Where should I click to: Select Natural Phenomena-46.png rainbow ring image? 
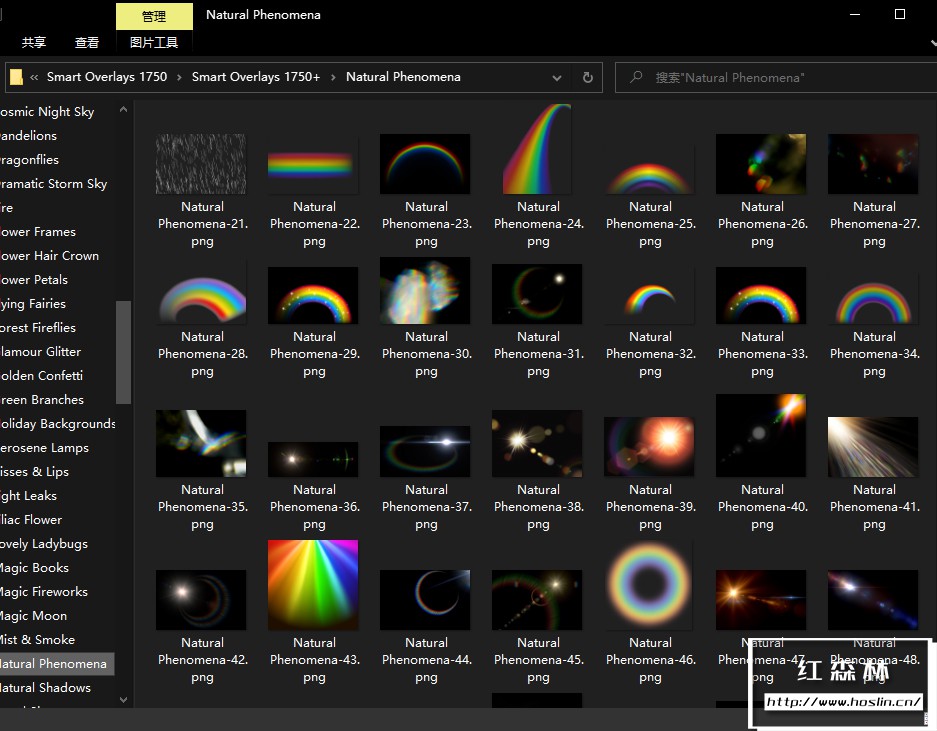coord(650,585)
